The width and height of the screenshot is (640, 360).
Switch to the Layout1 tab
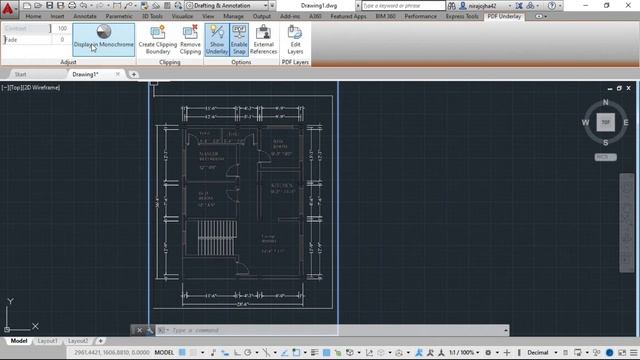[47, 341]
